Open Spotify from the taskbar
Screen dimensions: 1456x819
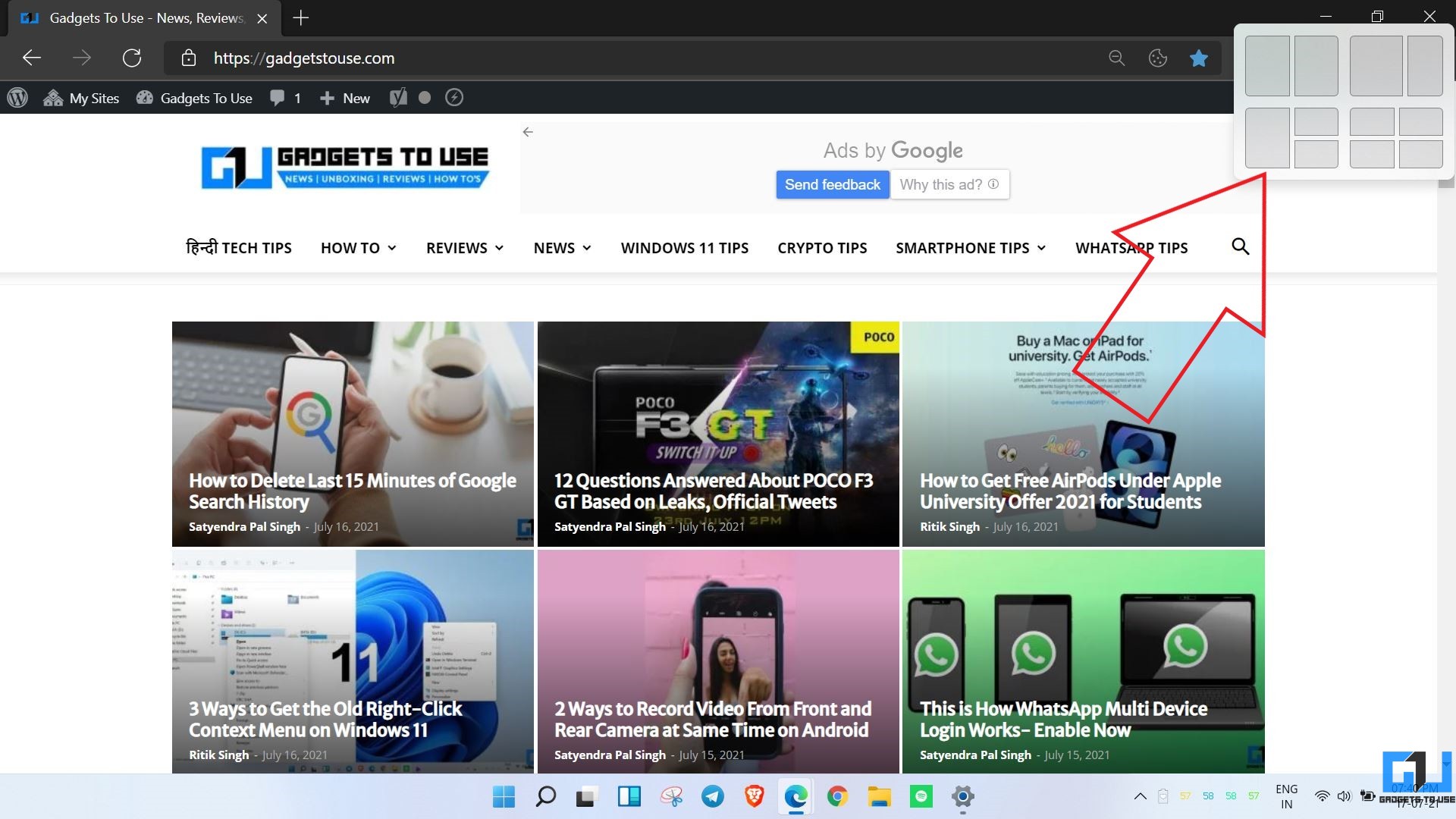[921, 796]
